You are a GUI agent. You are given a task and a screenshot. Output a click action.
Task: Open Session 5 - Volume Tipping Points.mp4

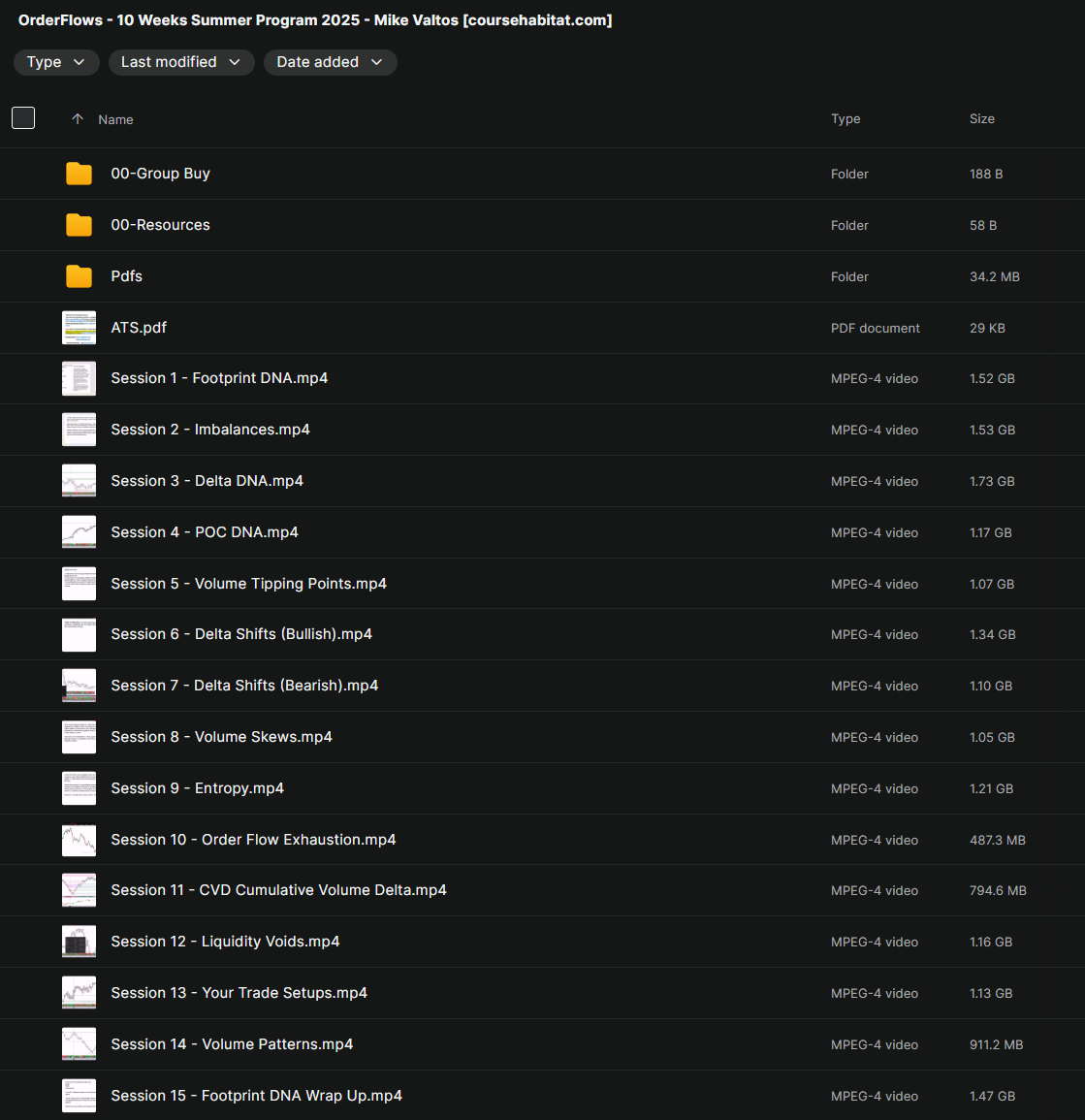pos(248,584)
